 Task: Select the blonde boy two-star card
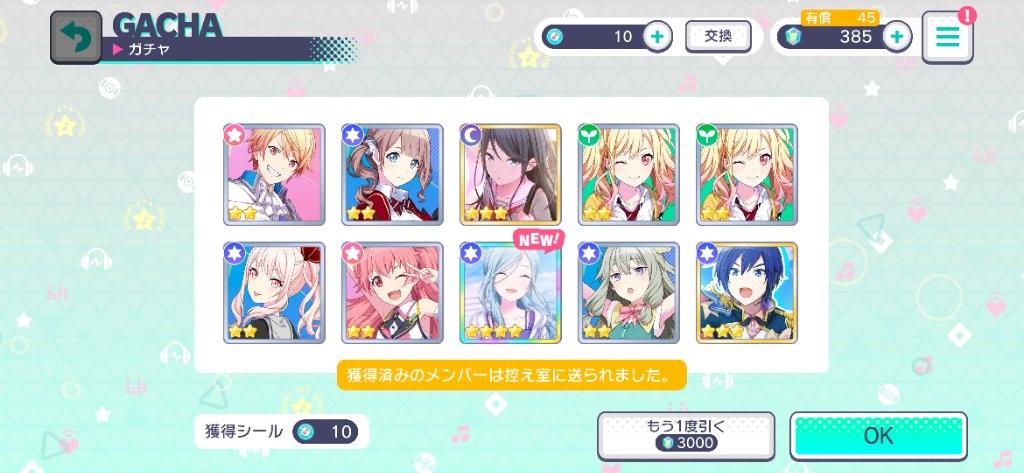[274, 174]
